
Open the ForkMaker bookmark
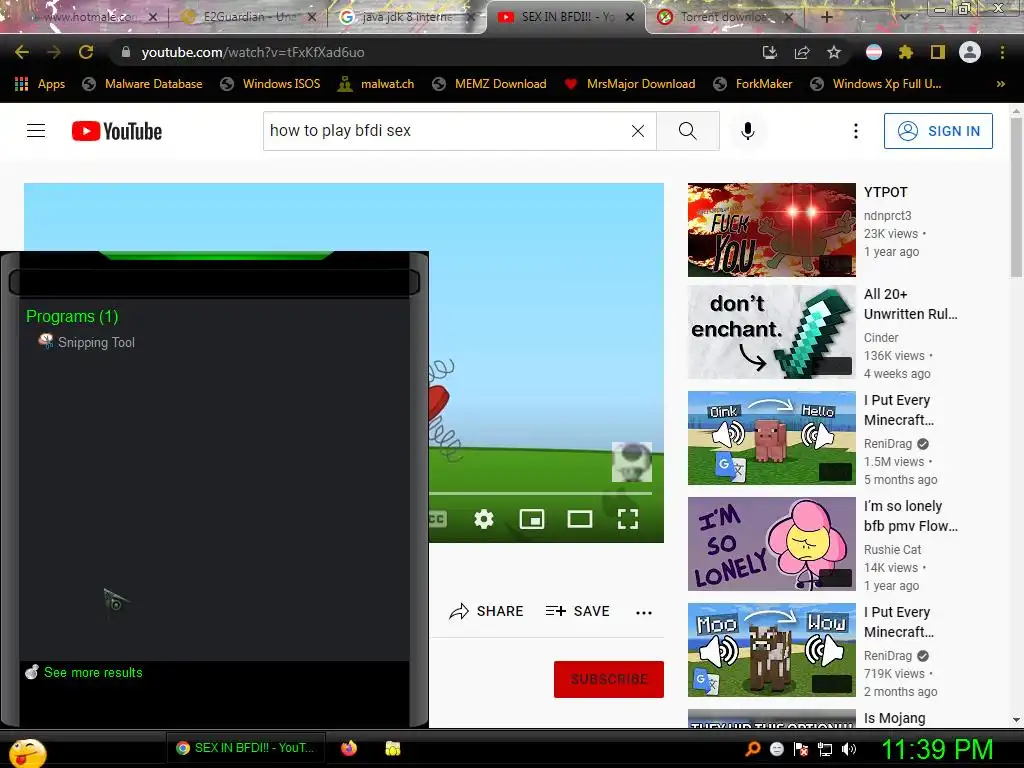tap(752, 84)
